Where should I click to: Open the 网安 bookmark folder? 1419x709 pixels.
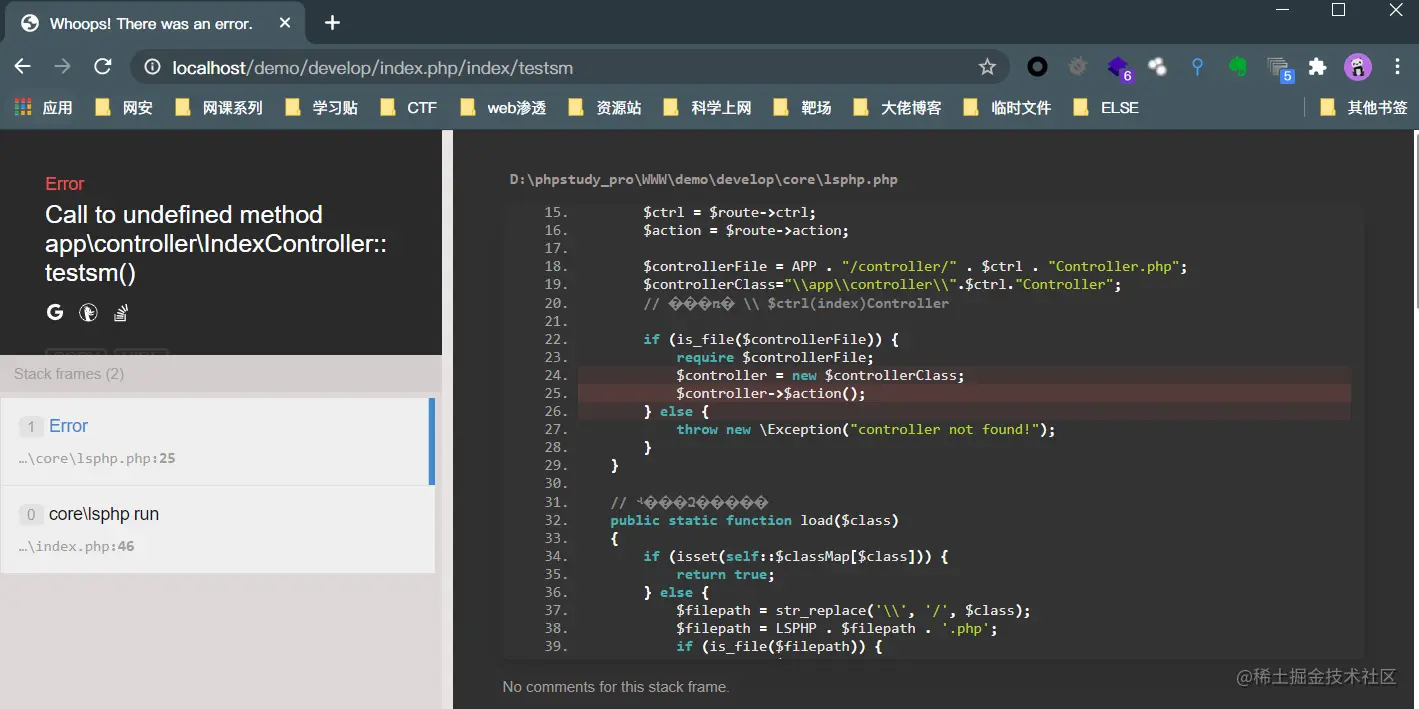click(x=123, y=107)
